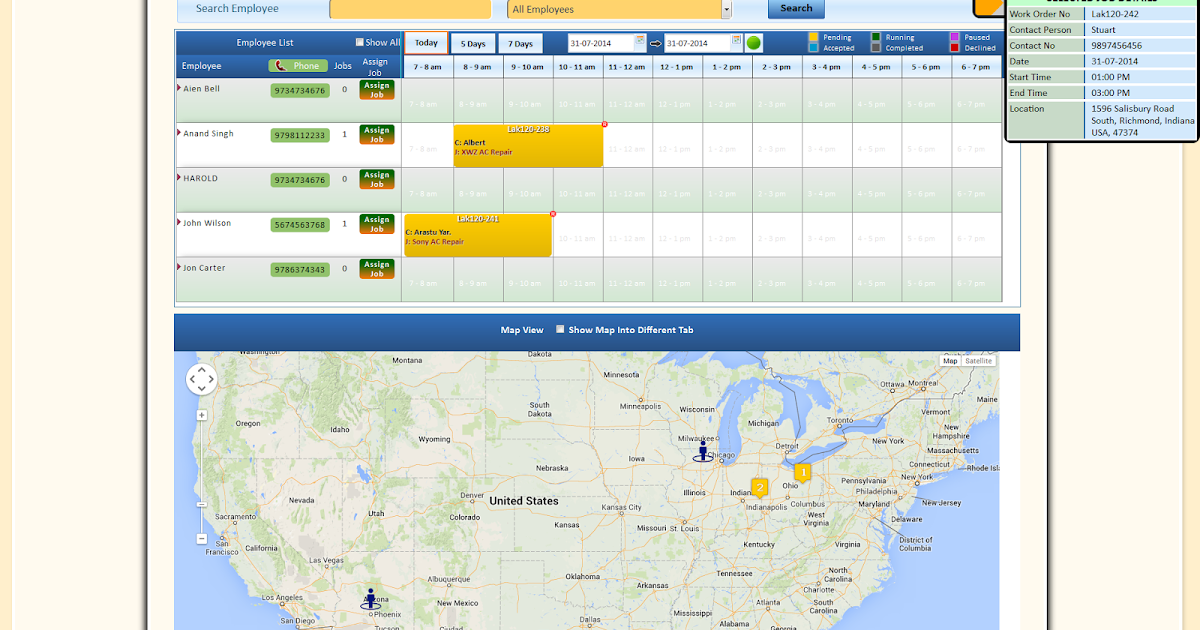
Task: Switch to the 7 Days schedule view
Action: [520, 42]
